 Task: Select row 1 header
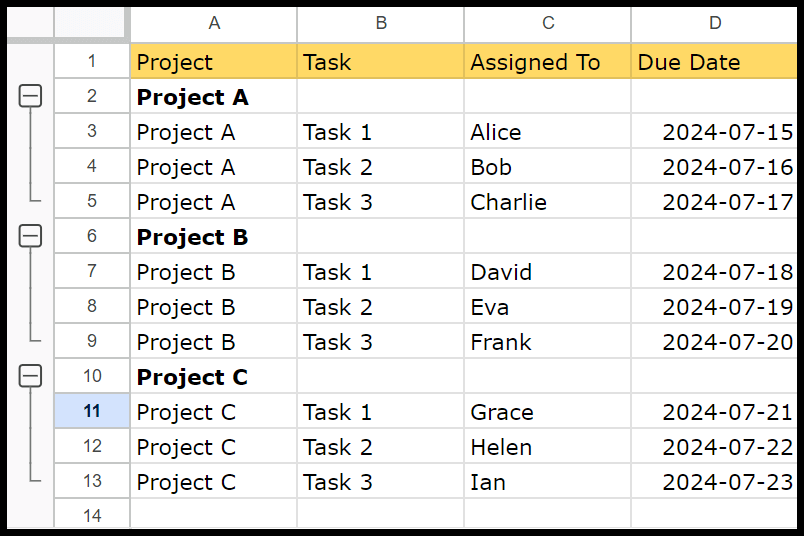pos(92,61)
